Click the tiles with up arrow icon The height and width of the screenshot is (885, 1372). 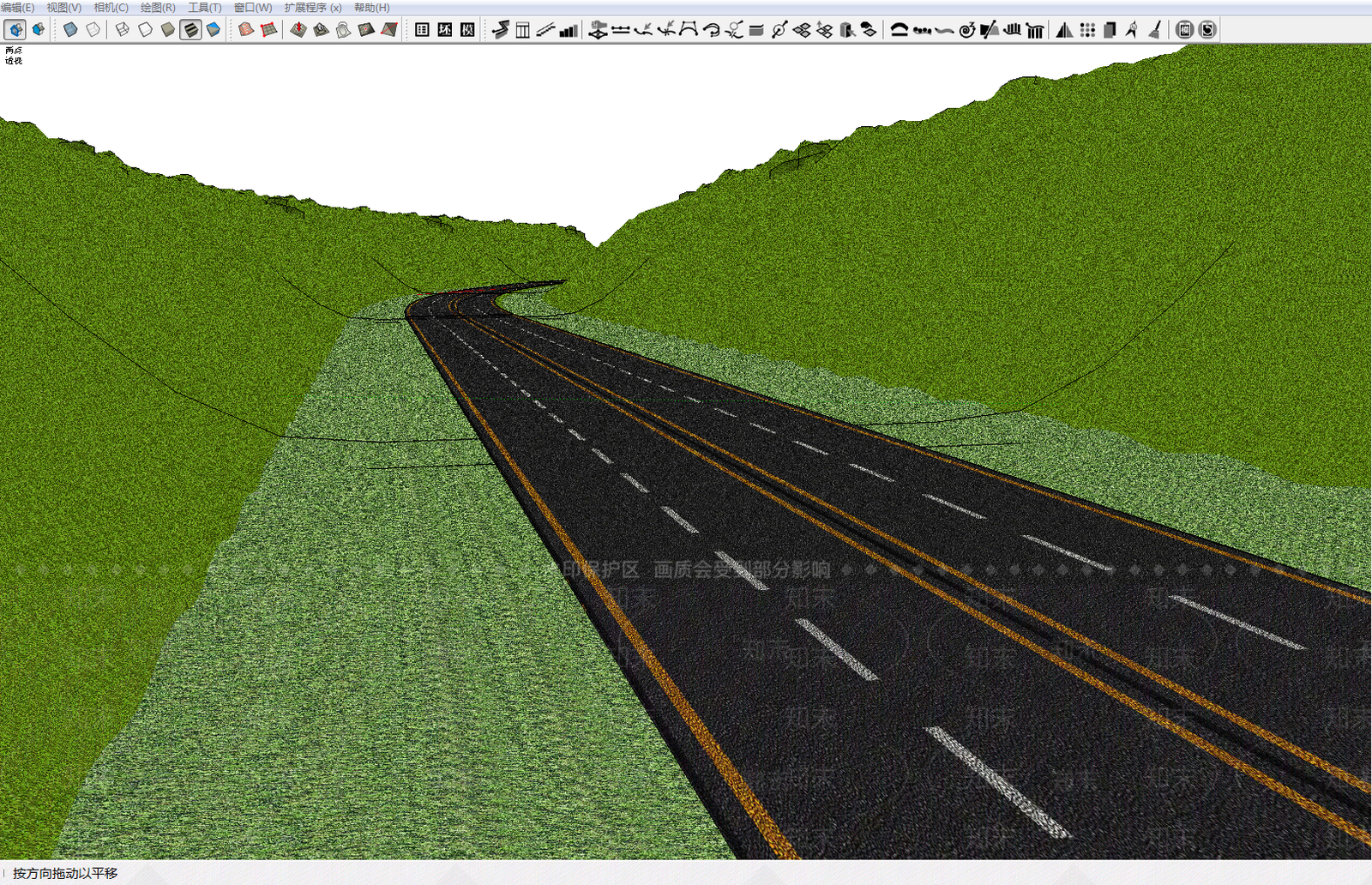[x=825, y=30]
